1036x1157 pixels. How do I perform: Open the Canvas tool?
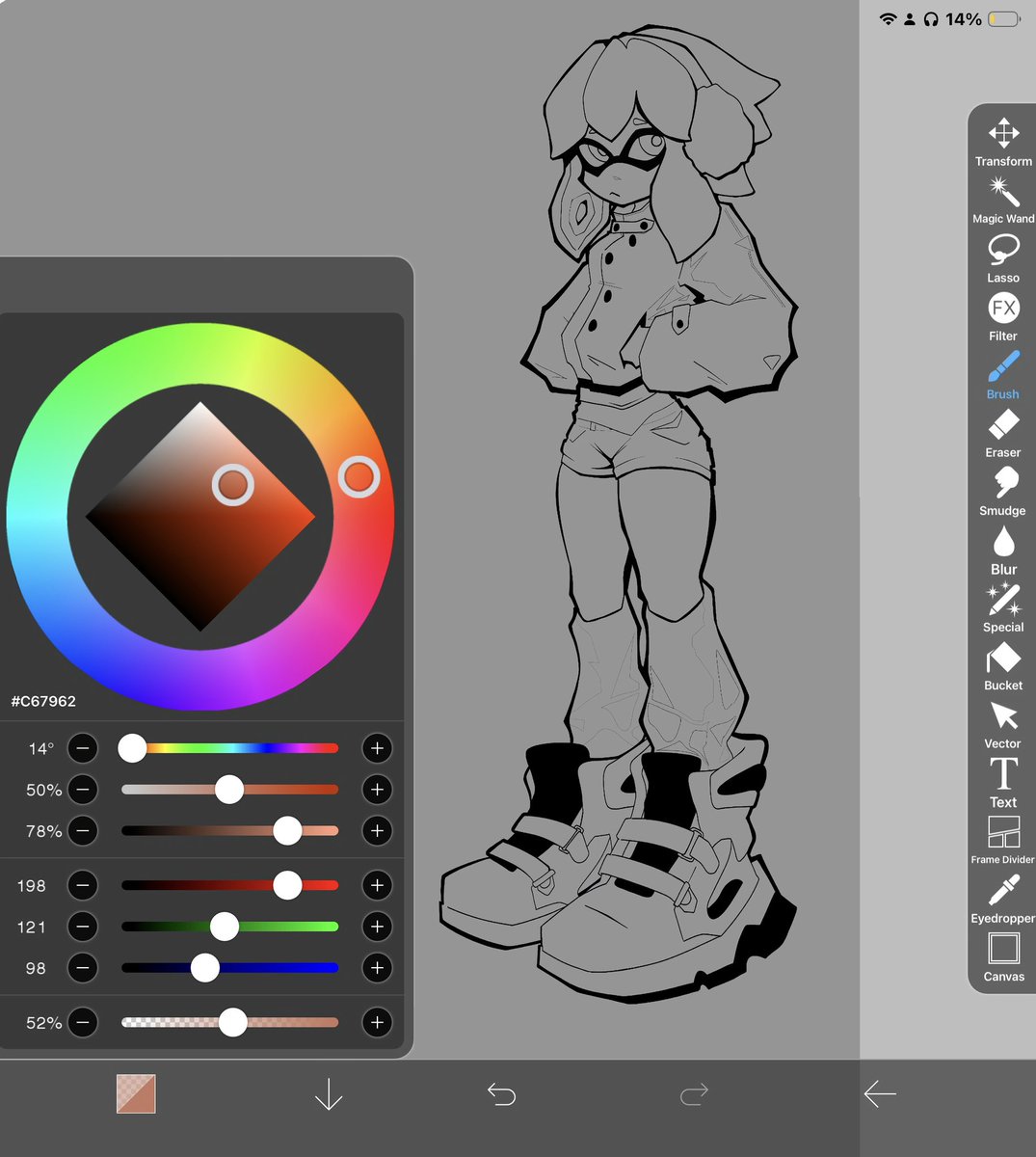pos(1003,957)
